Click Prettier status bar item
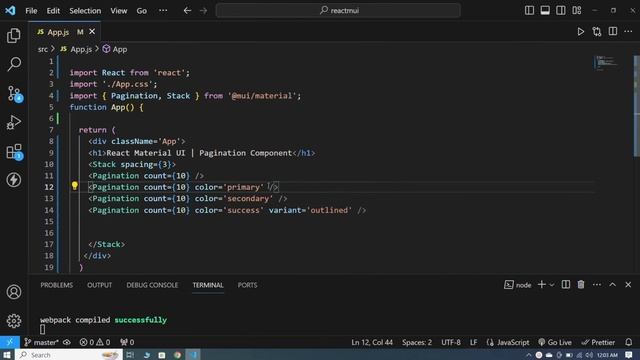 [x=598, y=342]
